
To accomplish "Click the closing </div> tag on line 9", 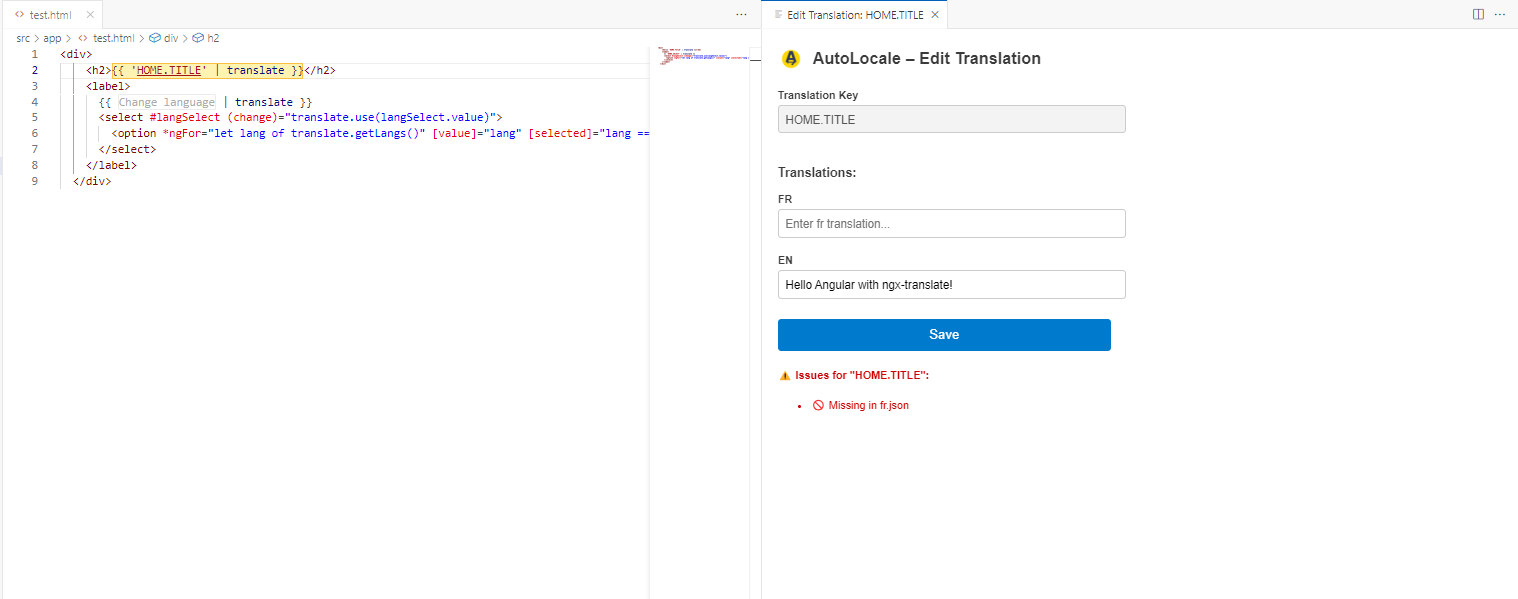I will click(92, 181).
